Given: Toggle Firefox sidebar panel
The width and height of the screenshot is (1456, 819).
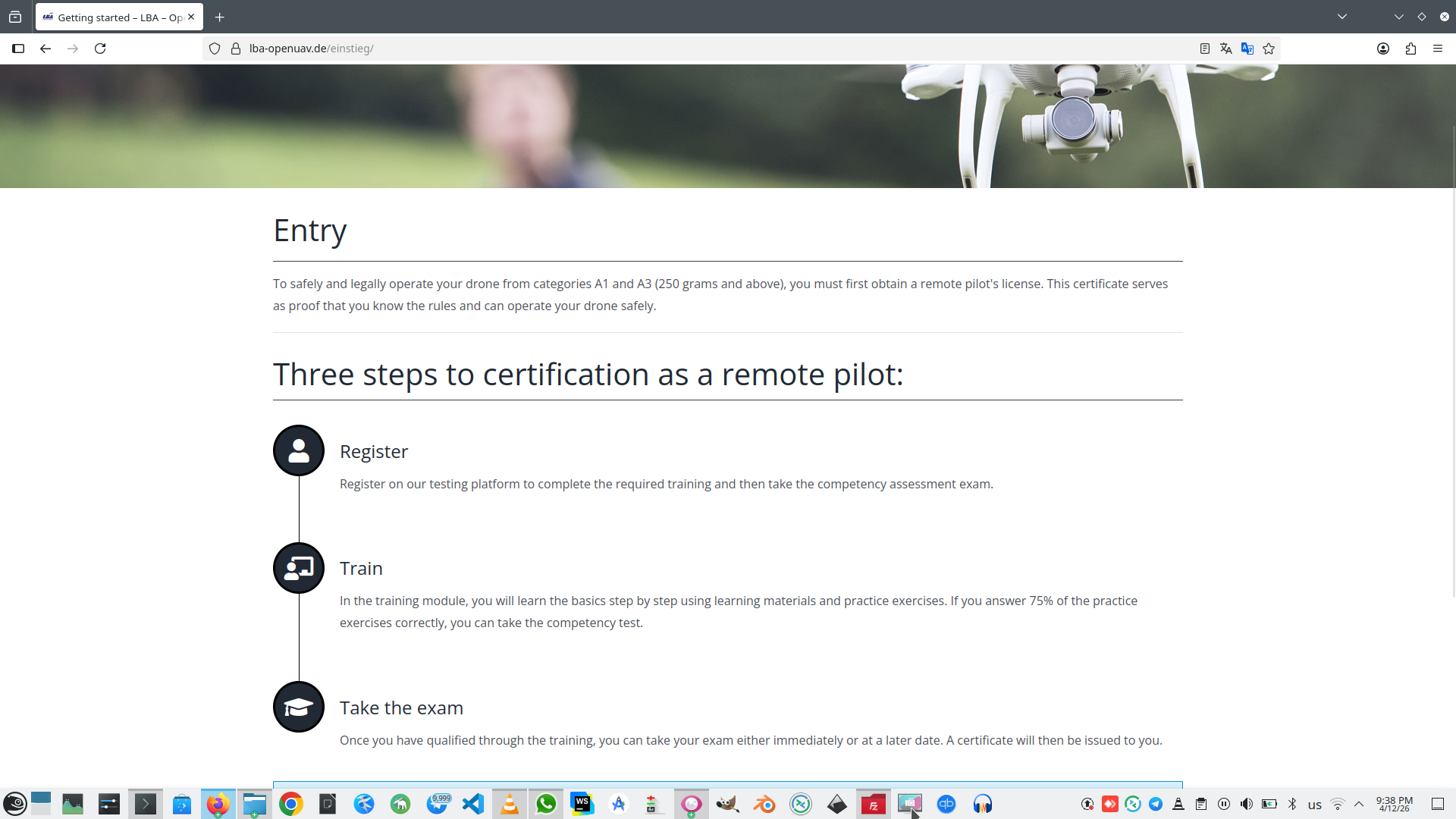Looking at the screenshot, I should coord(18,49).
